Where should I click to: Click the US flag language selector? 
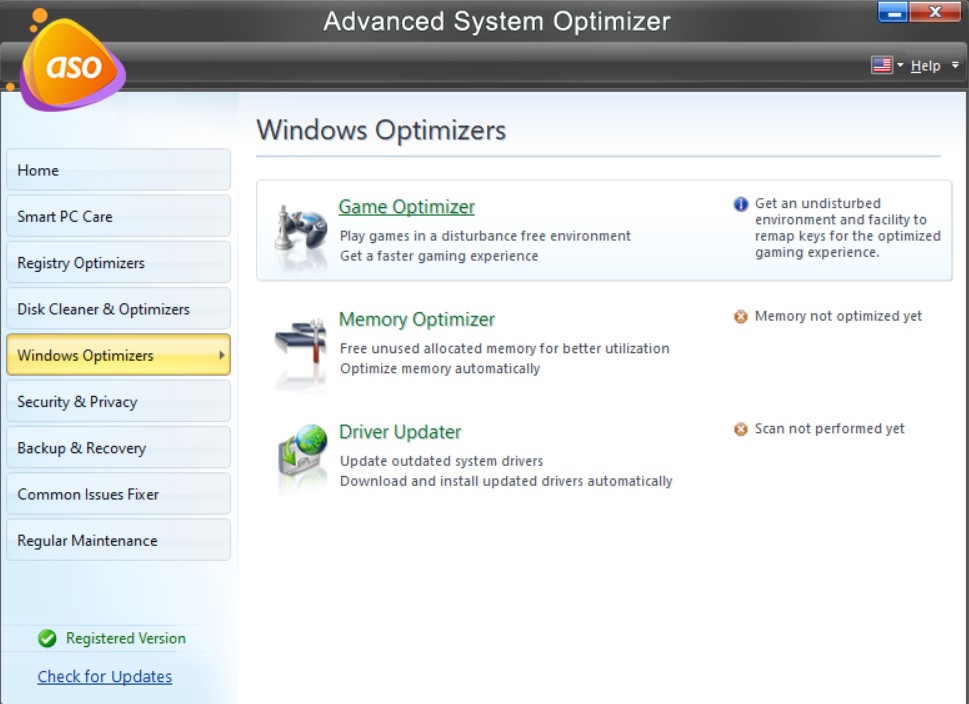[x=882, y=64]
